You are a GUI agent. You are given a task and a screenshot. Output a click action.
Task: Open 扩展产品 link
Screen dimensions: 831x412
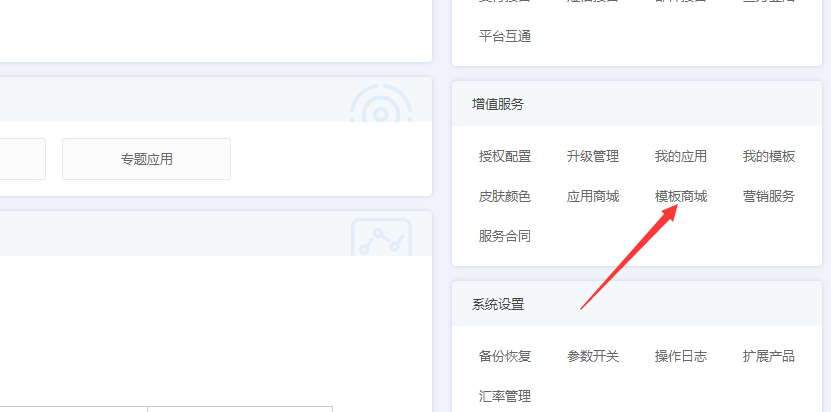pyautogui.click(x=769, y=356)
